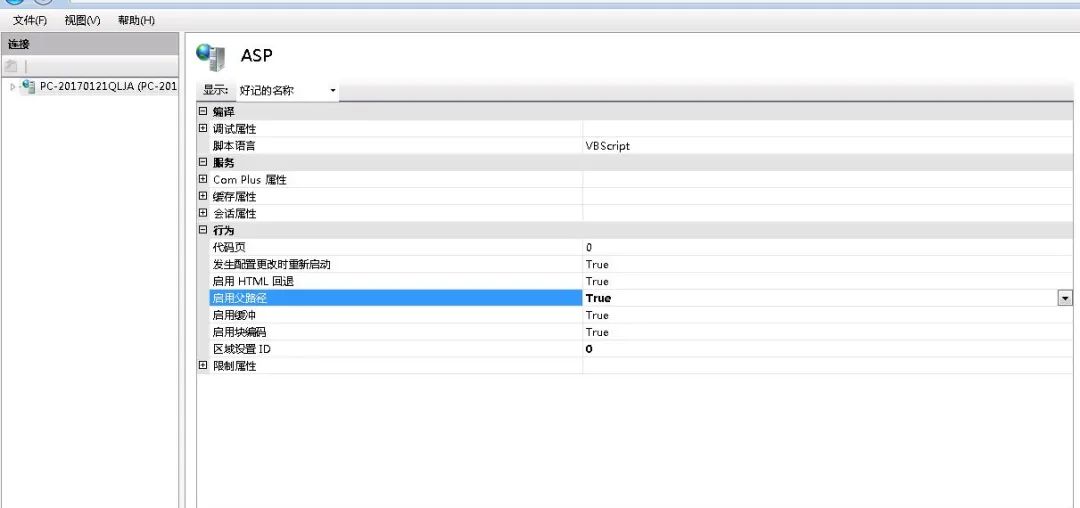Viewport: 1080px width, 508px height.
Task: Open the 帮助(H) menu
Action: tap(136, 20)
